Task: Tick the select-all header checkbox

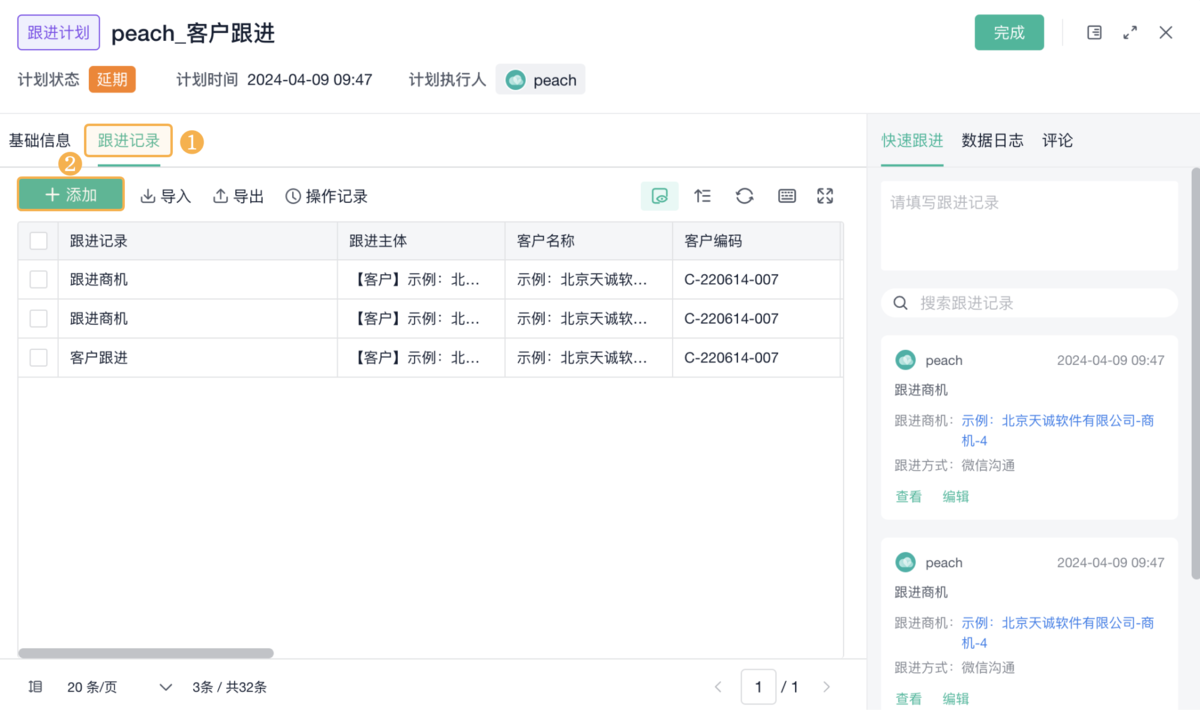Action: (38, 241)
